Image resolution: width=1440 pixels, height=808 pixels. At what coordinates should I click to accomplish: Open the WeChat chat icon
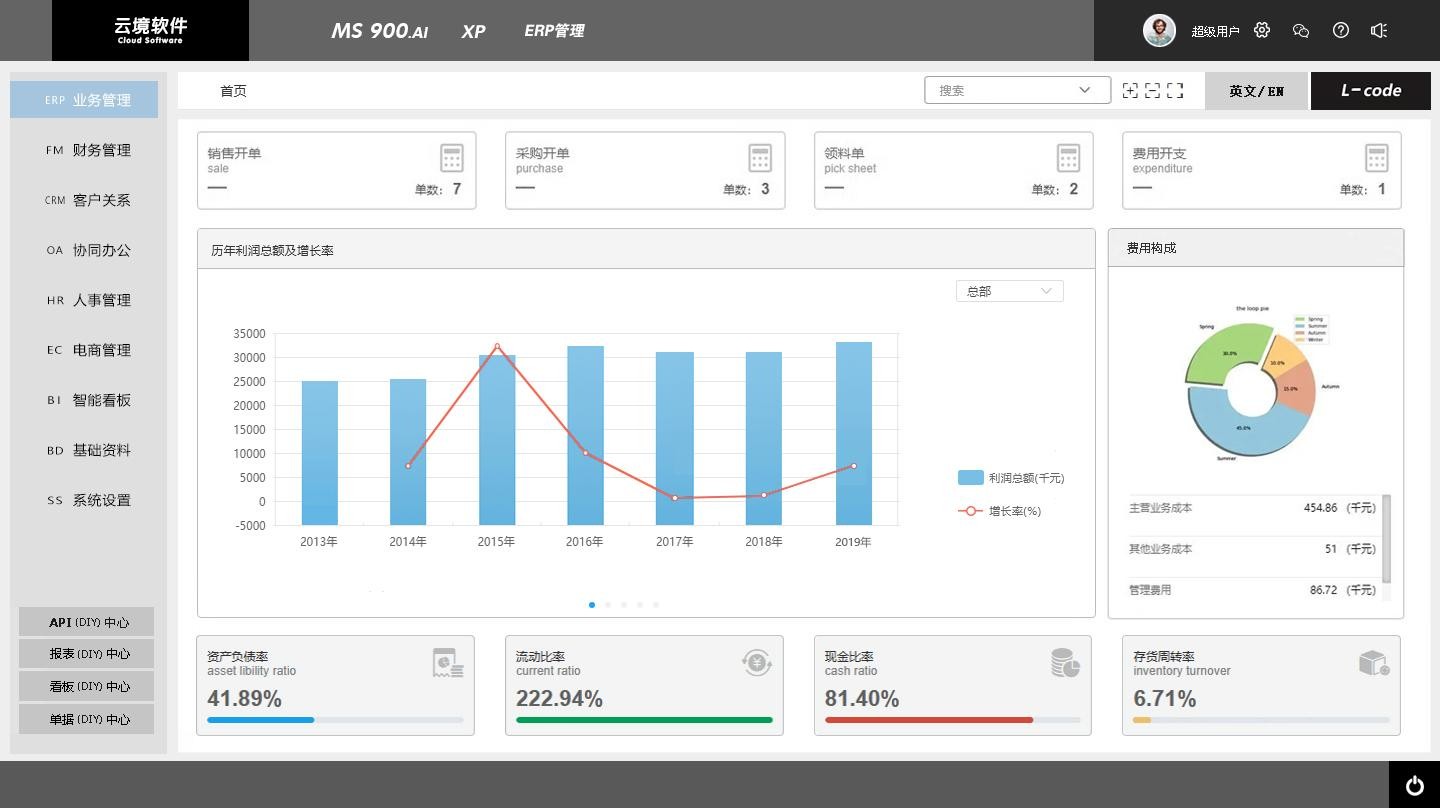pyautogui.click(x=1301, y=30)
